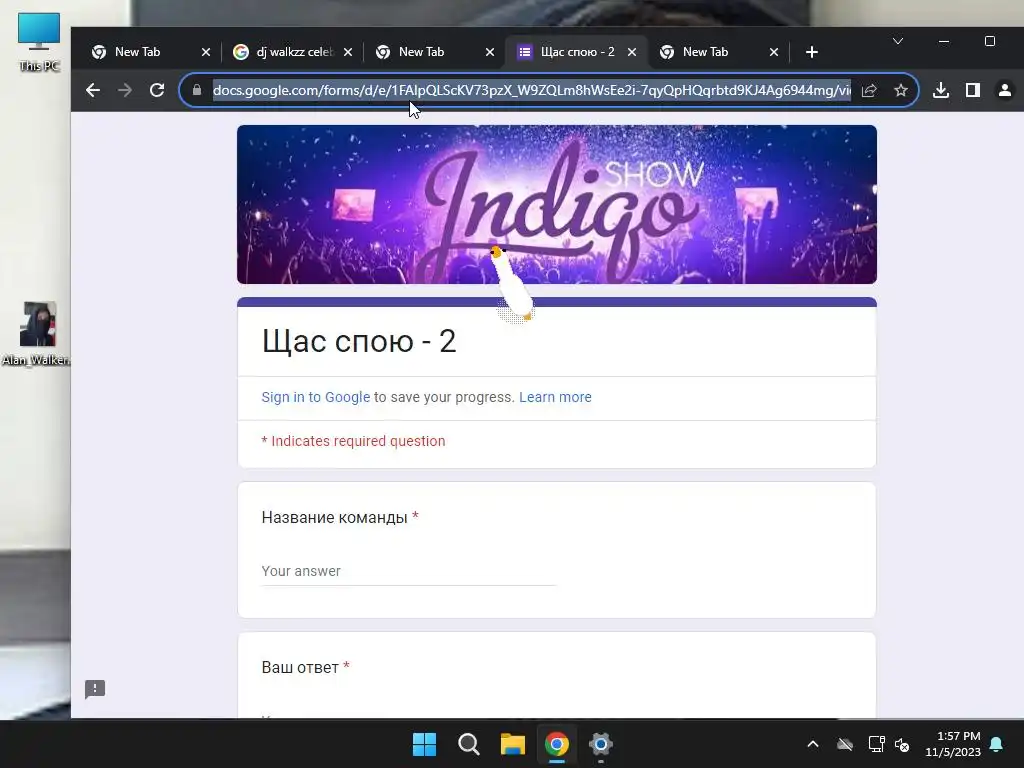
Task: Switch to the first New Tab
Action: click(137, 52)
